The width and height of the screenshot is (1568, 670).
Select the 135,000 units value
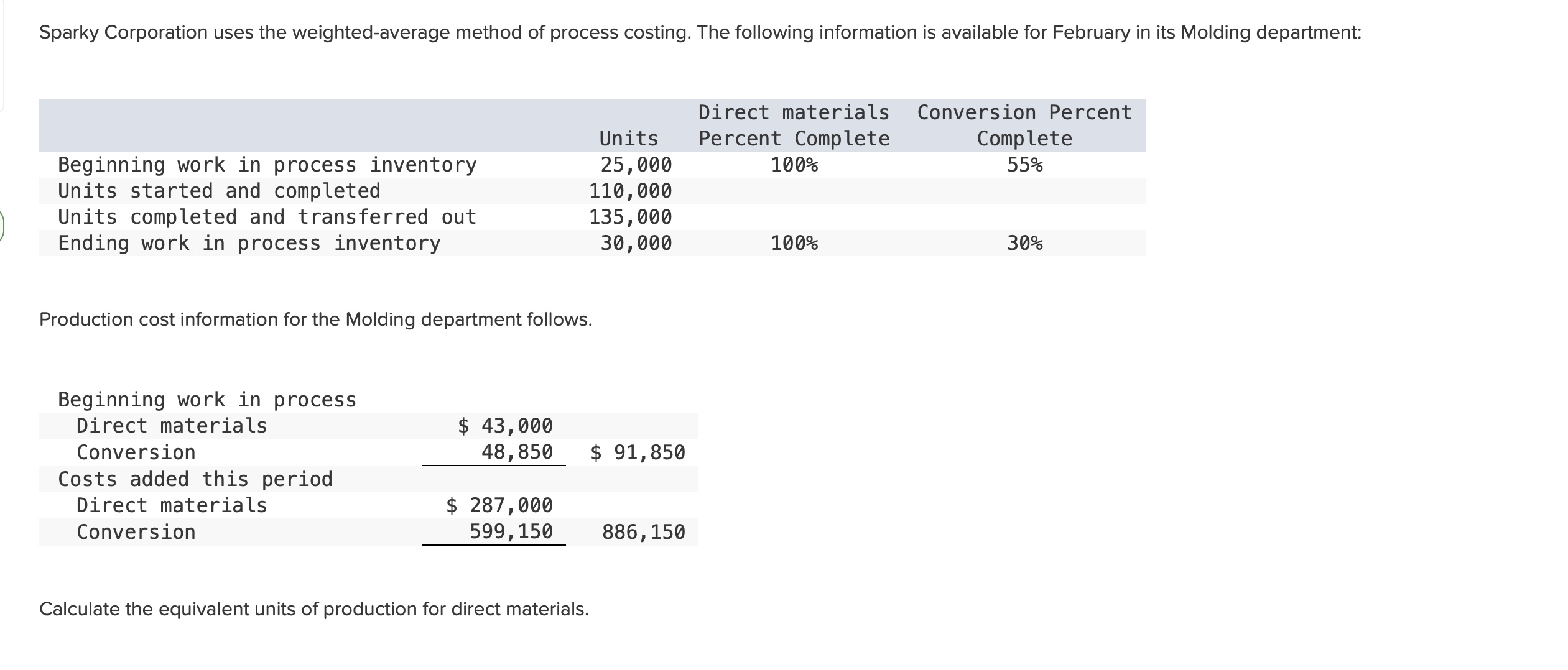pos(630,217)
